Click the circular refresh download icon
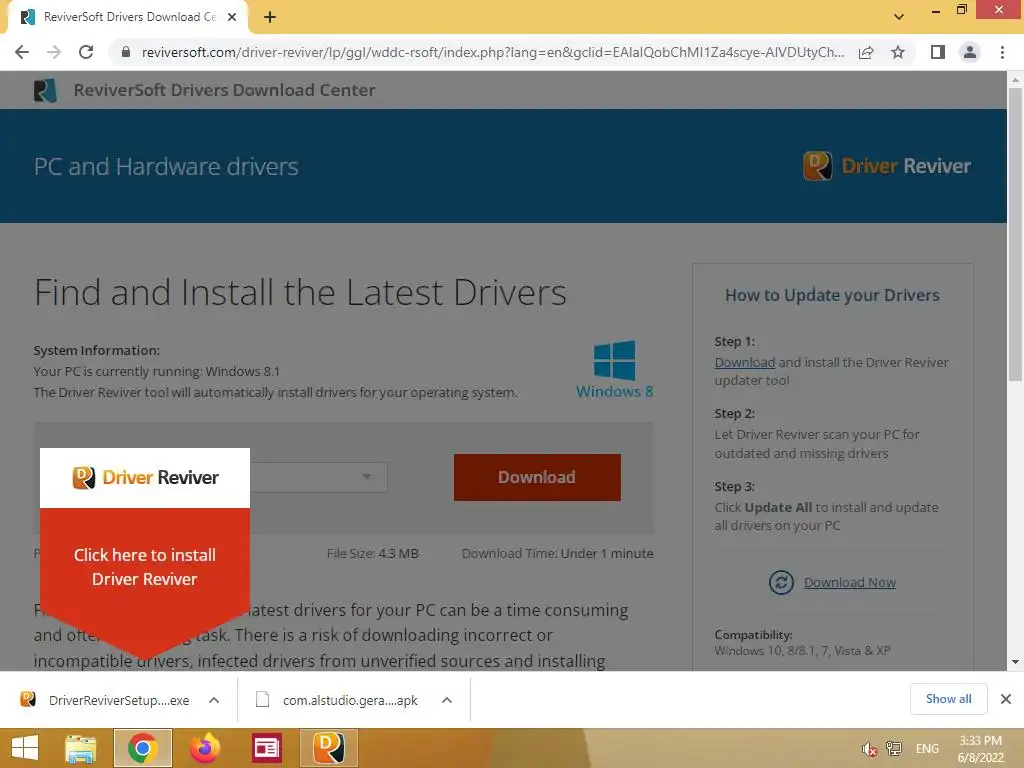 click(x=781, y=582)
